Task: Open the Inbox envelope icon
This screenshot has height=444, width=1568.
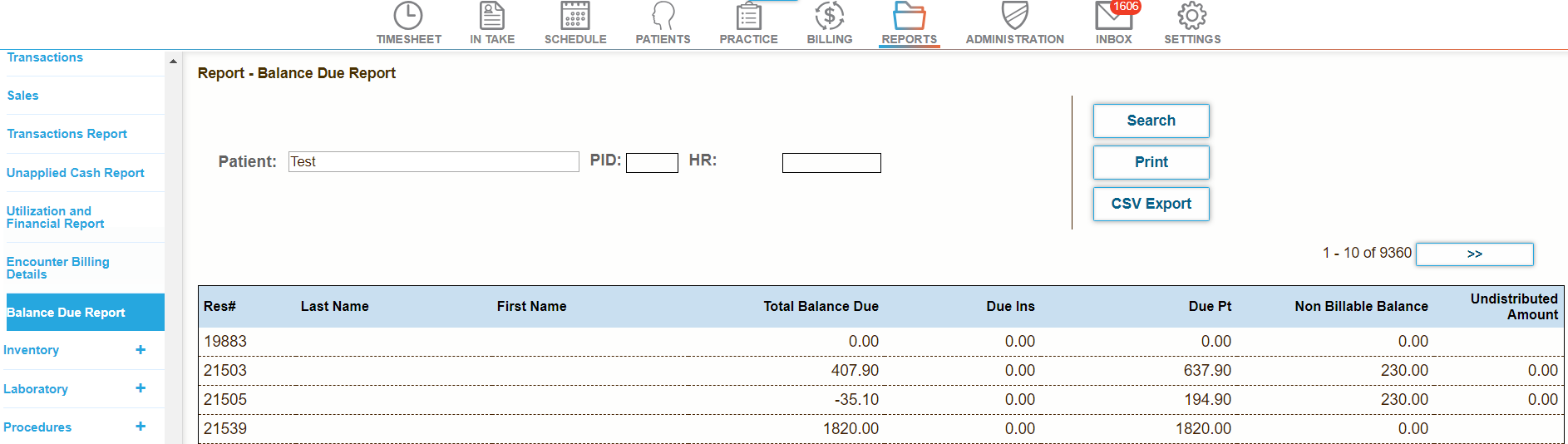Action: [x=1113, y=16]
